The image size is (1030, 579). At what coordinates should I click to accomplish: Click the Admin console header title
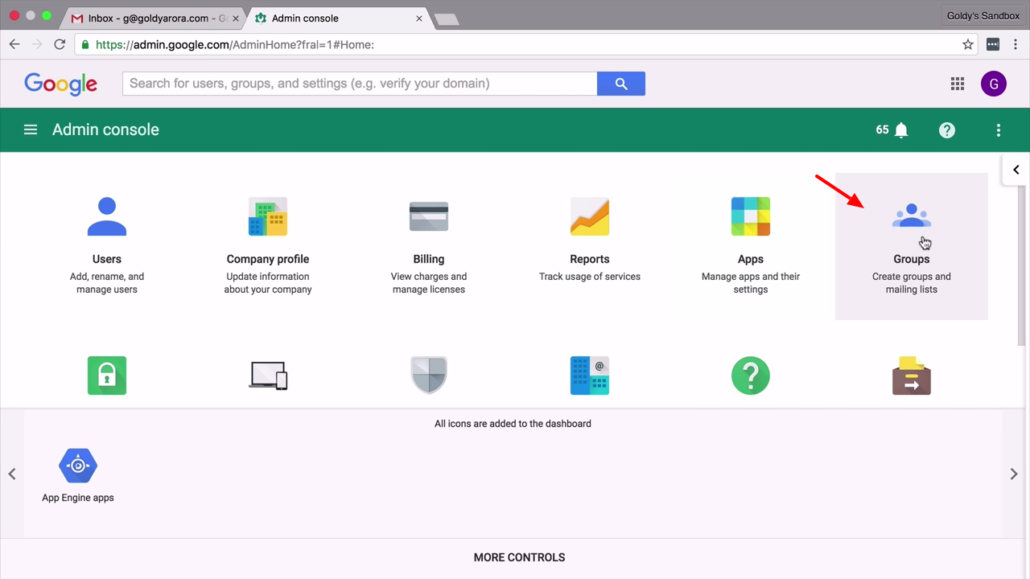tap(106, 129)
